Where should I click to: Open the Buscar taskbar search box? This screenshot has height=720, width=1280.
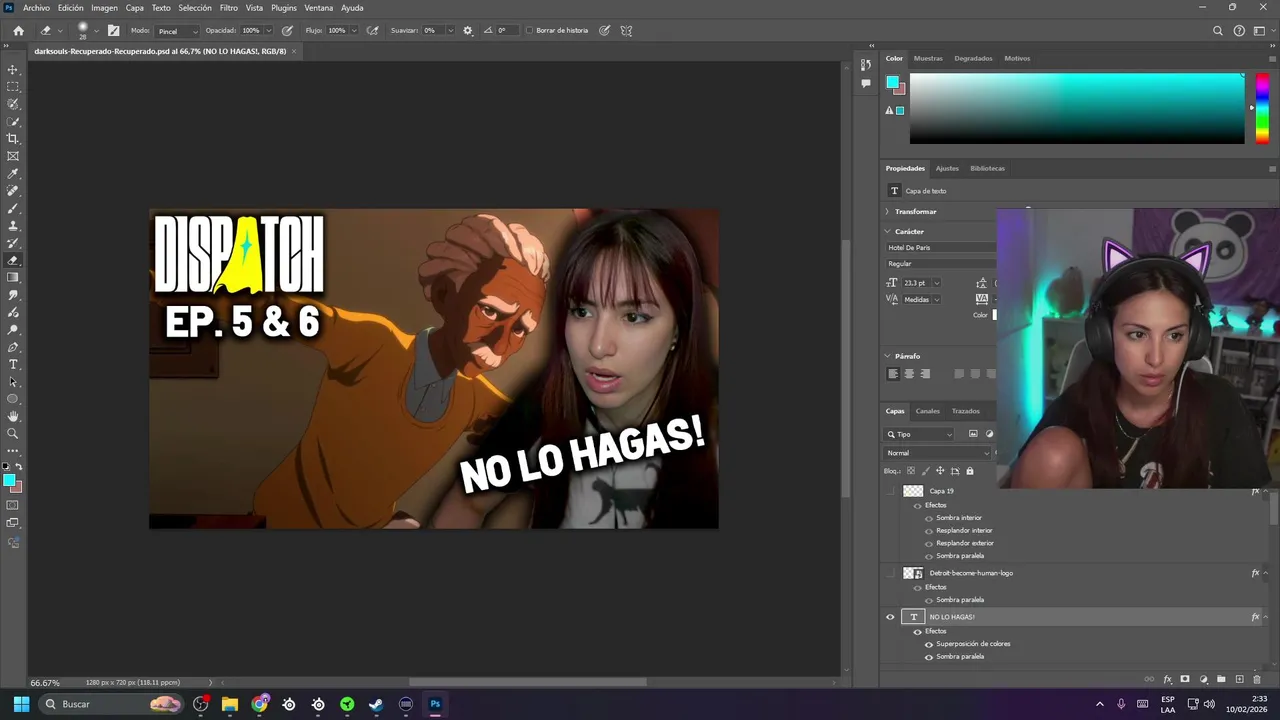click(x=111, y=704)
